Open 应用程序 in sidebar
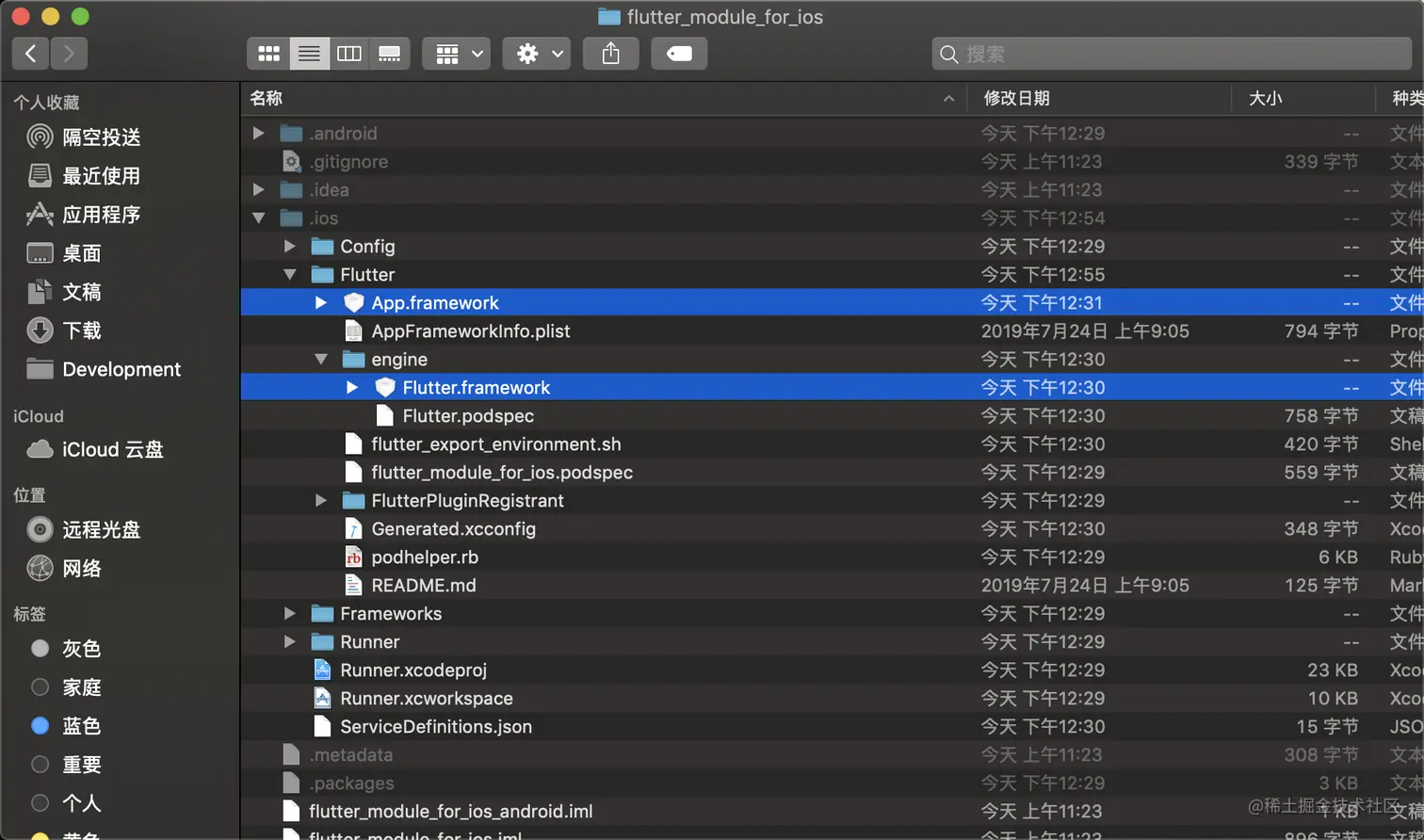Viewport: 1424px width, 840px height. tap(85, 215)
